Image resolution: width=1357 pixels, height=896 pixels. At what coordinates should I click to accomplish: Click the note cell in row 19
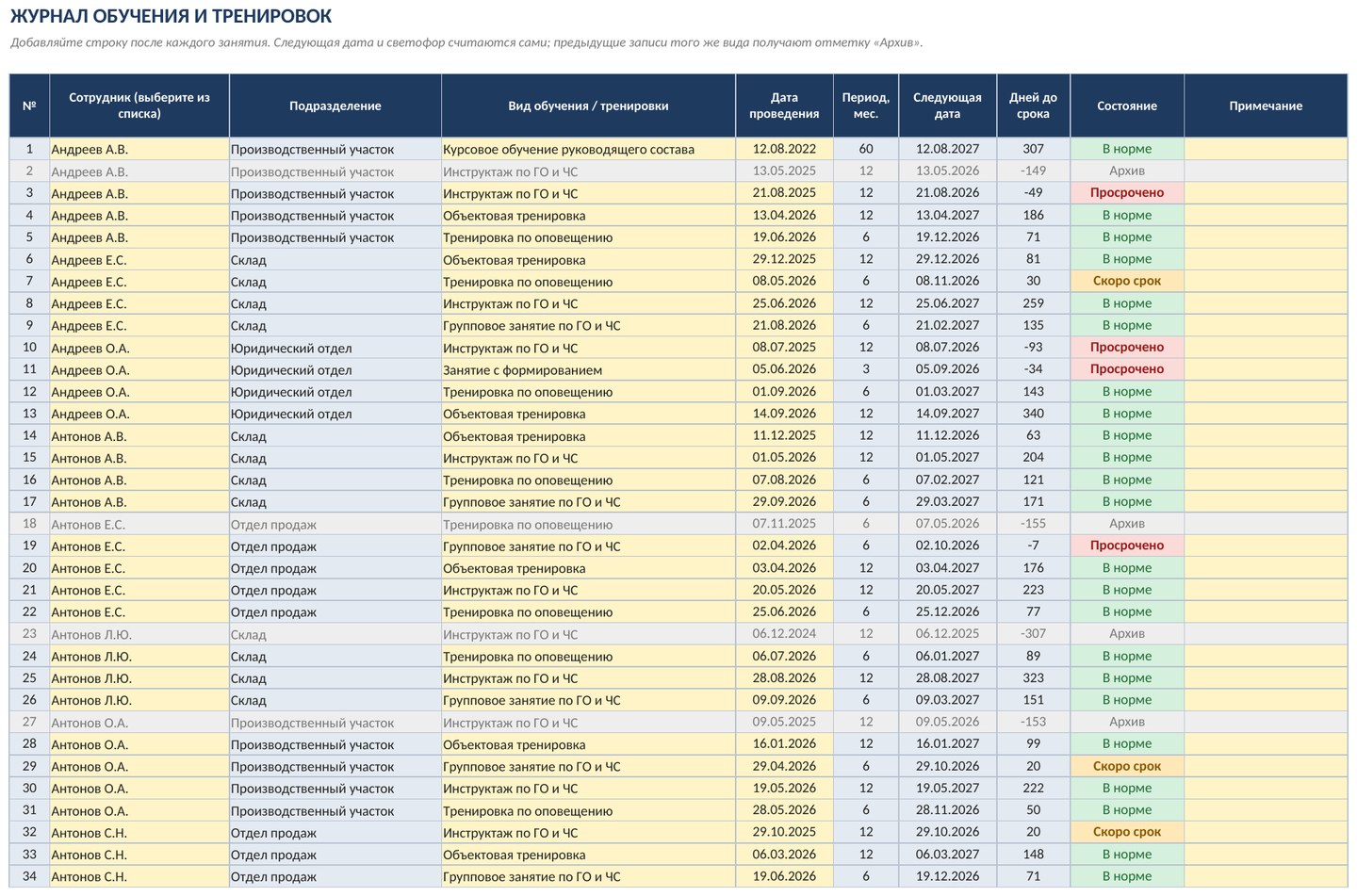[x=1266, y=546]
